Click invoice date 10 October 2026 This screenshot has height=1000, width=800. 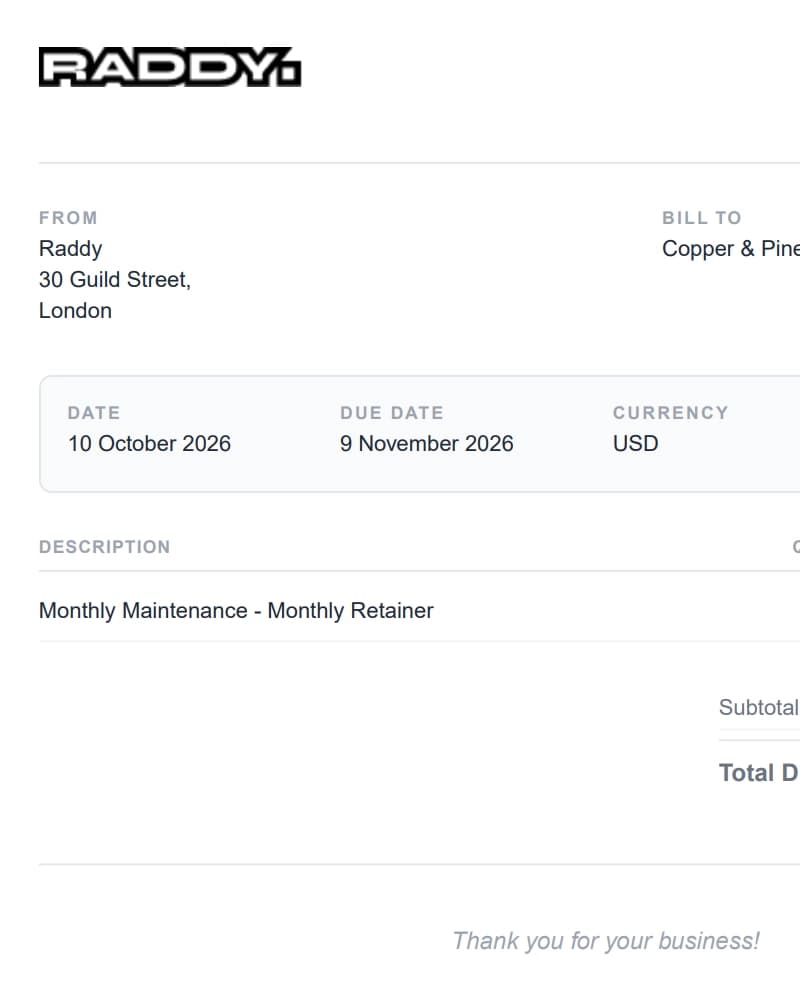point(149,444)
